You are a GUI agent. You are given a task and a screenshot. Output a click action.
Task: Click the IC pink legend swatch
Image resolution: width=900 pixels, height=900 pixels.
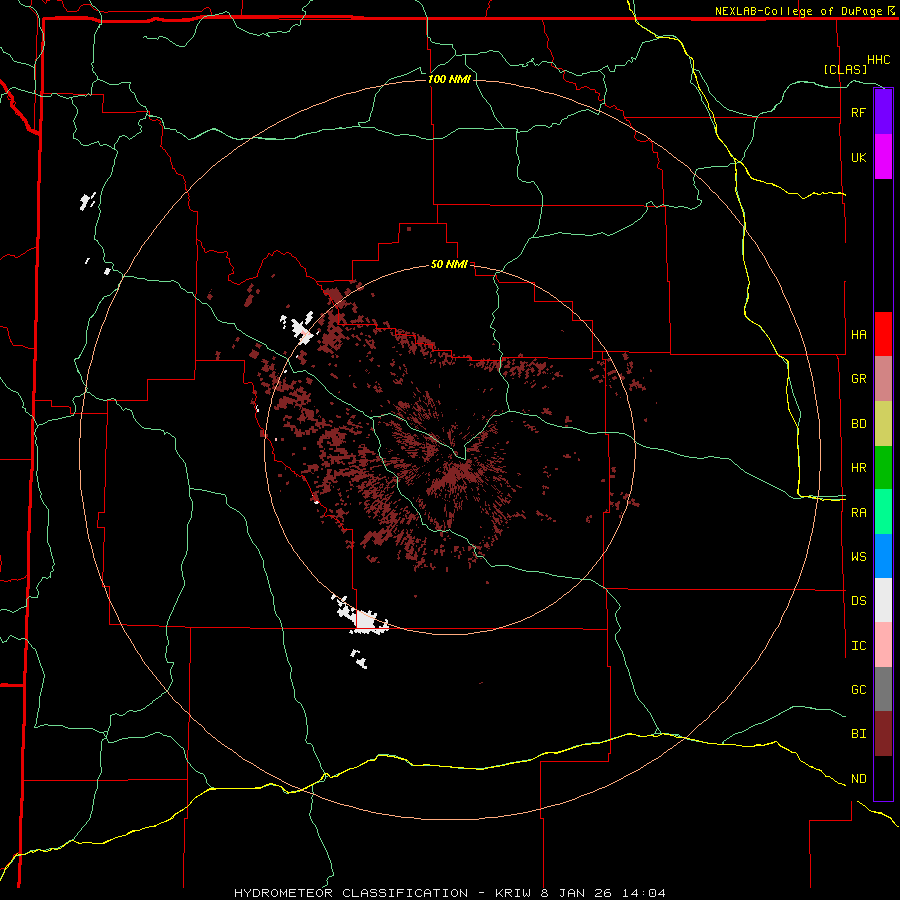click(x=883, y=645)
